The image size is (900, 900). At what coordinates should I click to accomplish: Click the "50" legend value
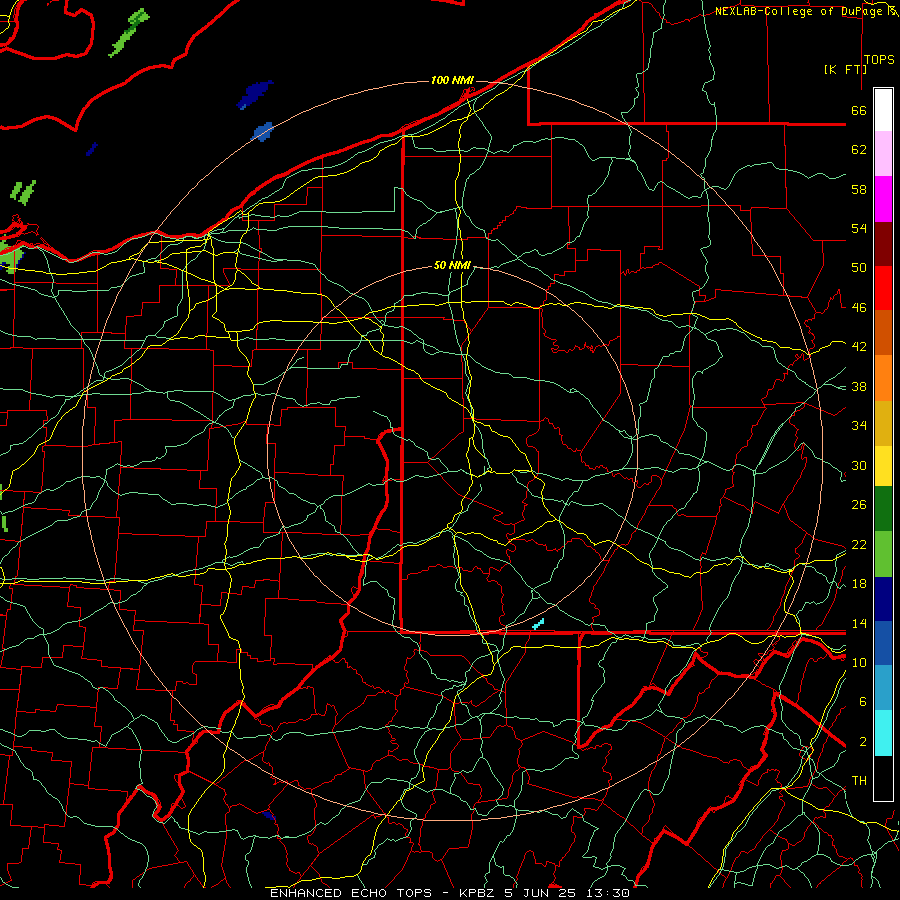click(x=859, y=267)
